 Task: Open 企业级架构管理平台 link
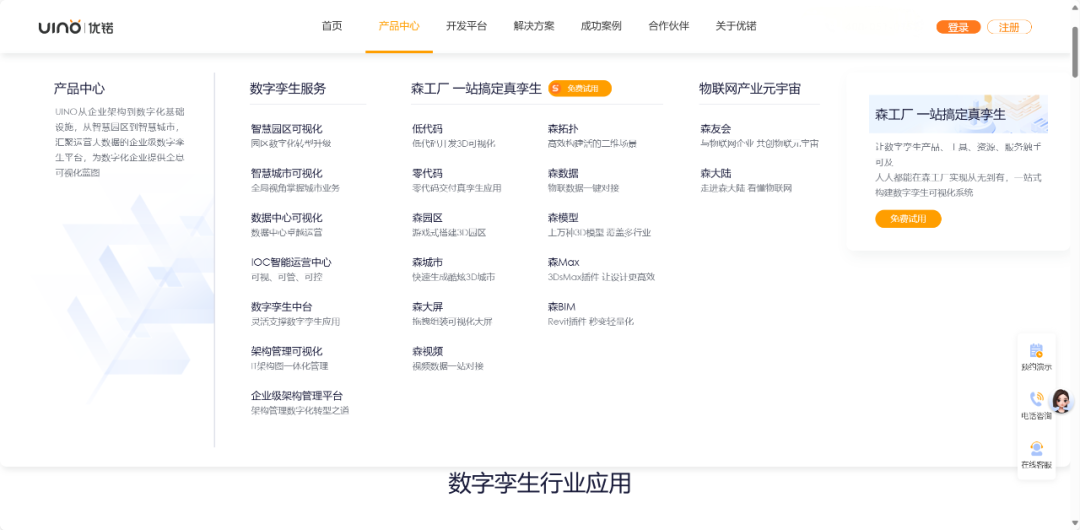tap(297, 396)
